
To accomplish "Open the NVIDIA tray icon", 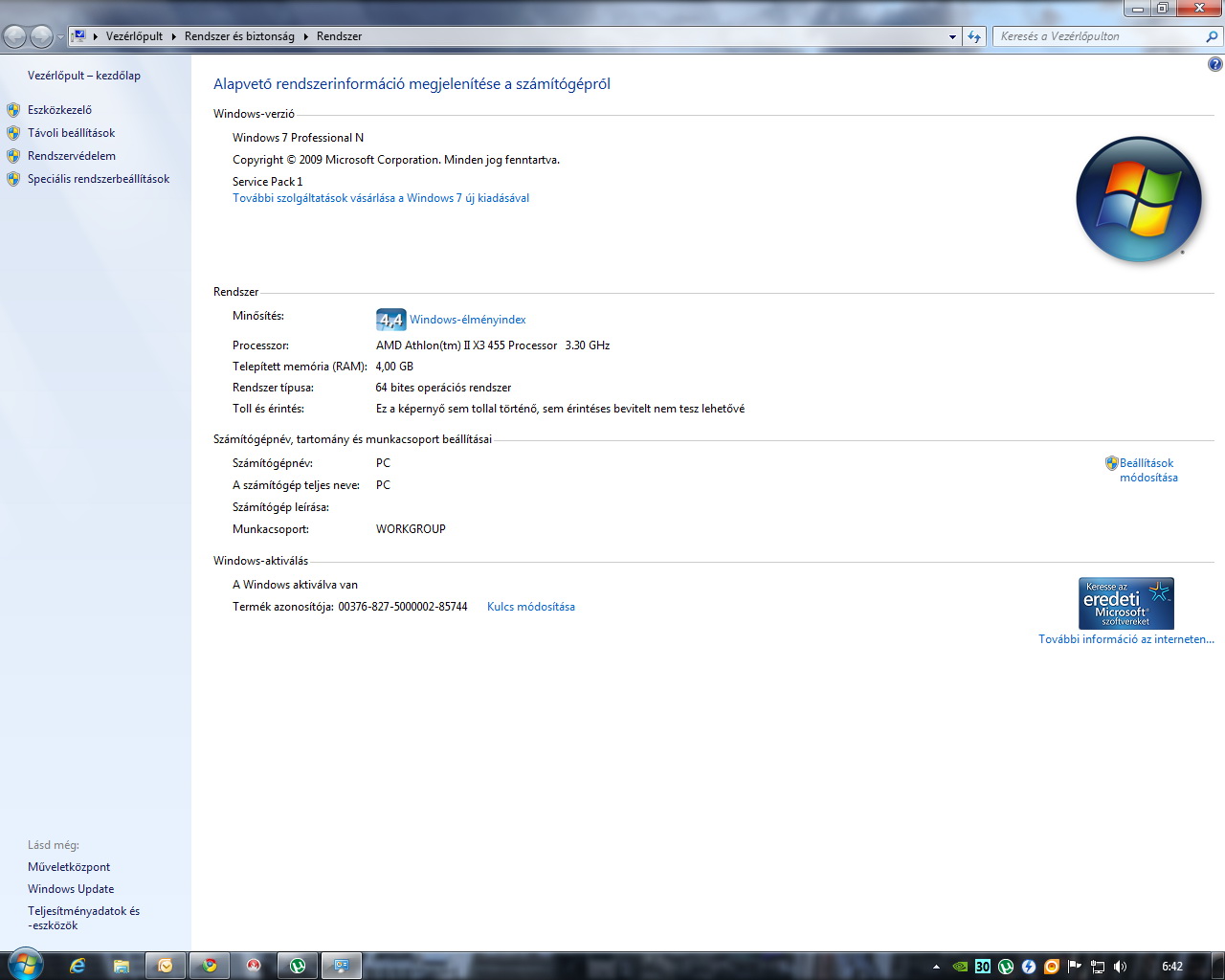I will (960, 967).
